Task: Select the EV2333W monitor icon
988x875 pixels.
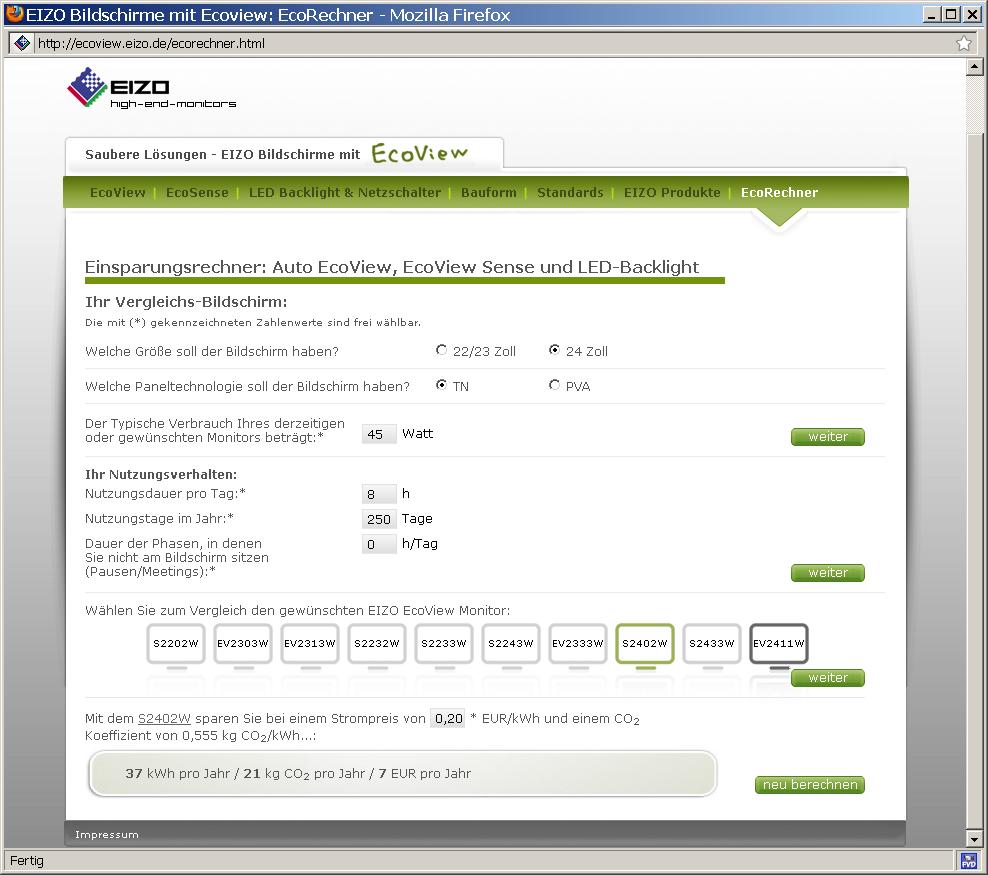Action: pos(578,644)
